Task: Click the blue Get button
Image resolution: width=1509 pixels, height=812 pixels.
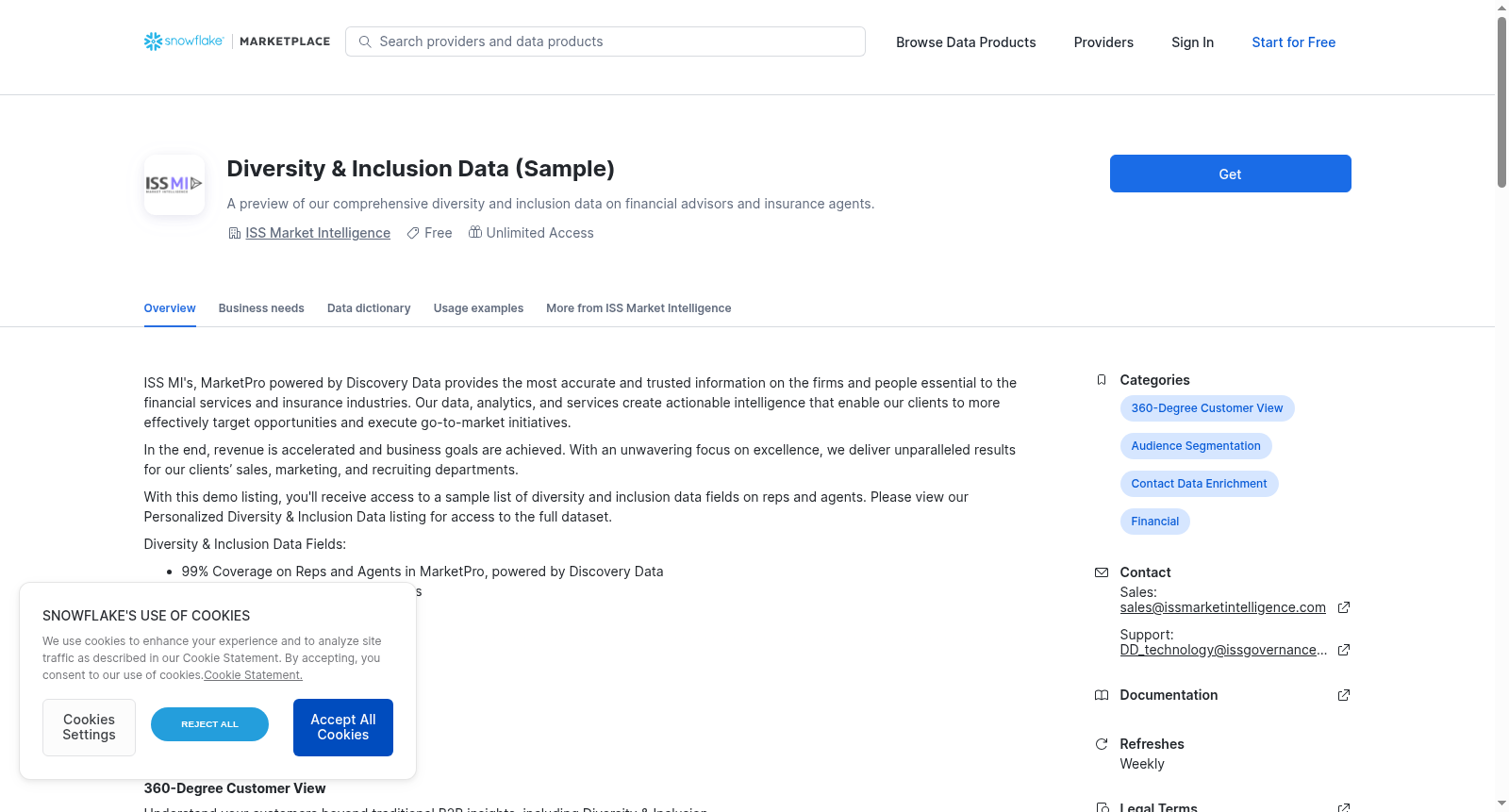Action: [1230, 174]
